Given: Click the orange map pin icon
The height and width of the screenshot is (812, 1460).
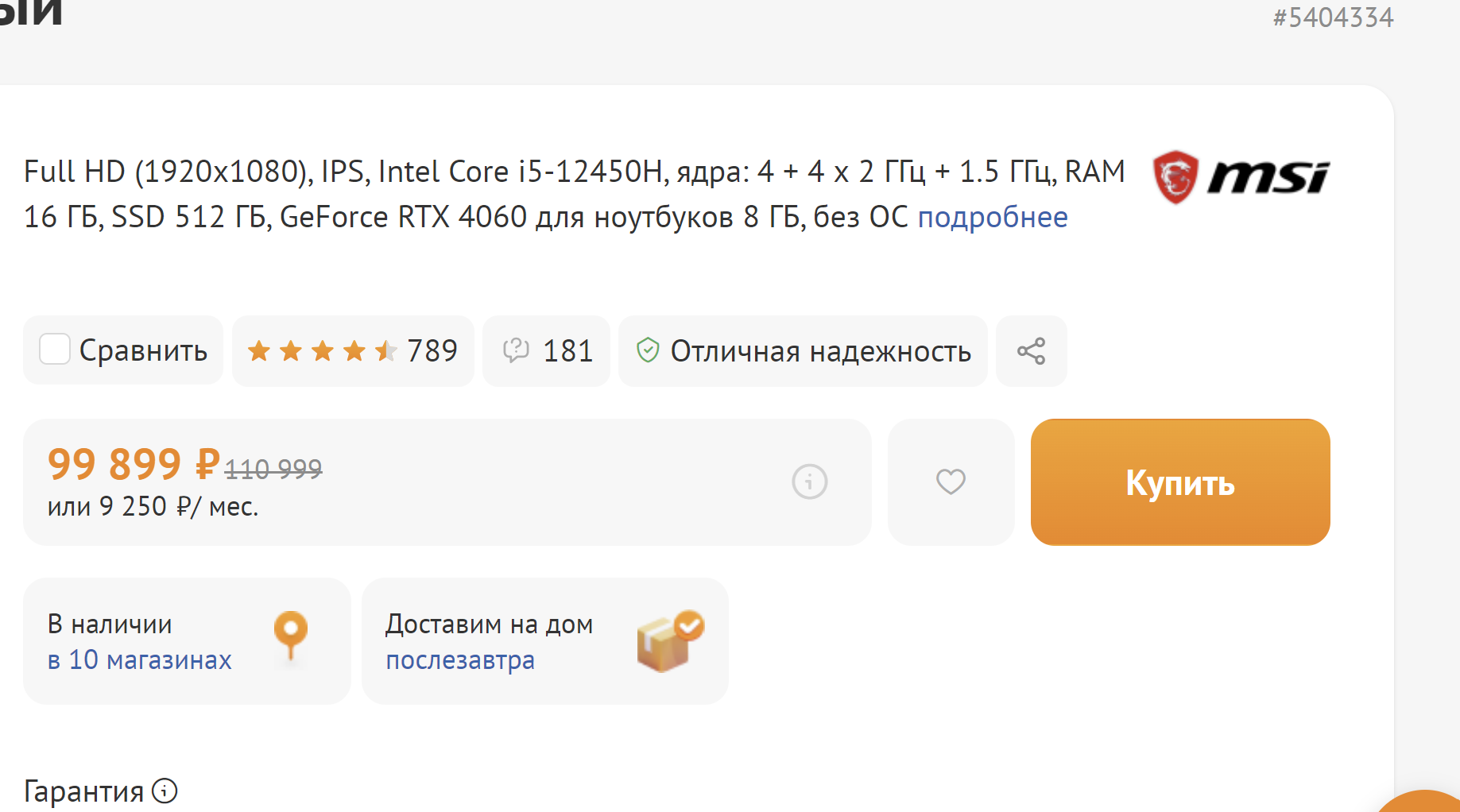Looking at the screenshot, I should [x=291, y=633].
